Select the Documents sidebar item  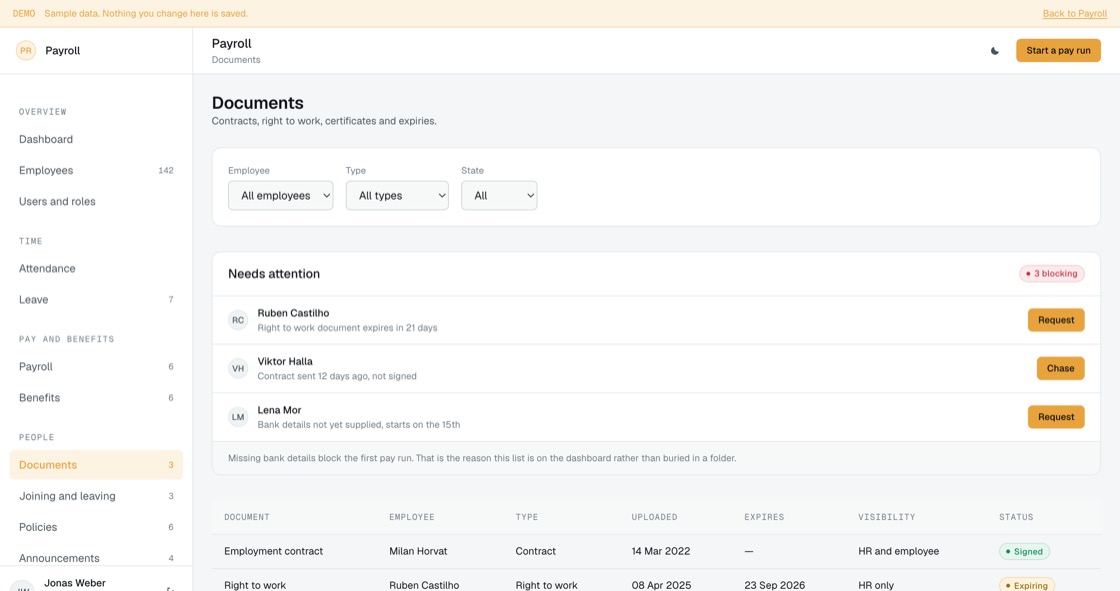click(x=96, y=465)
